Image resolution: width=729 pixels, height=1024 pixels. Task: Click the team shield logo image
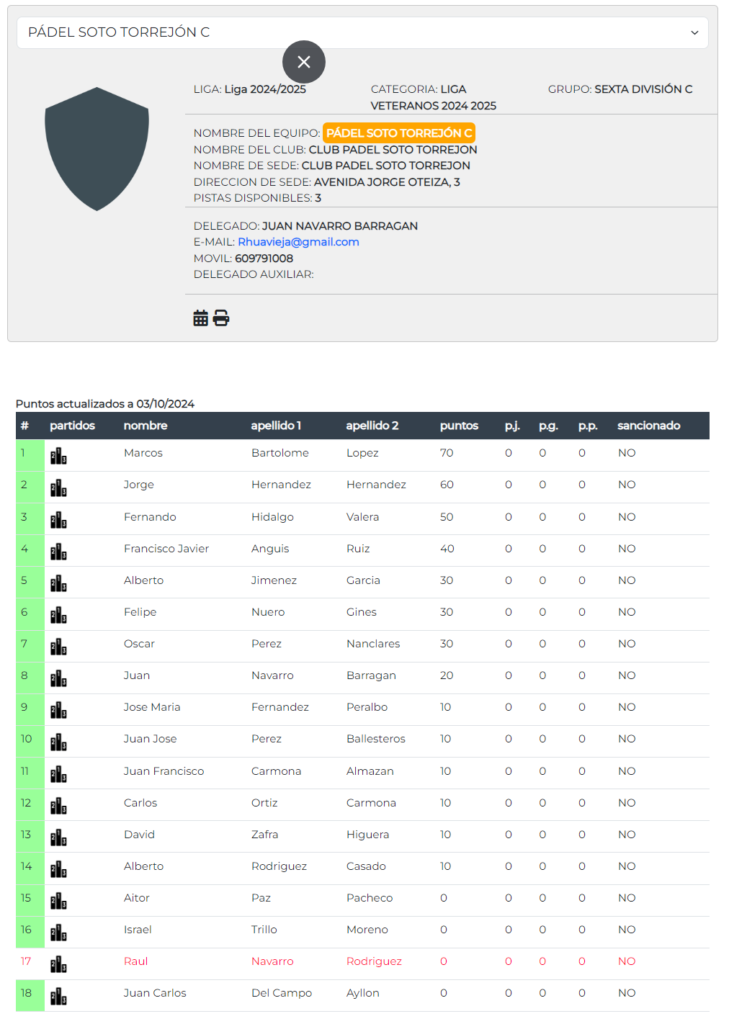click(x=97, y=149)
